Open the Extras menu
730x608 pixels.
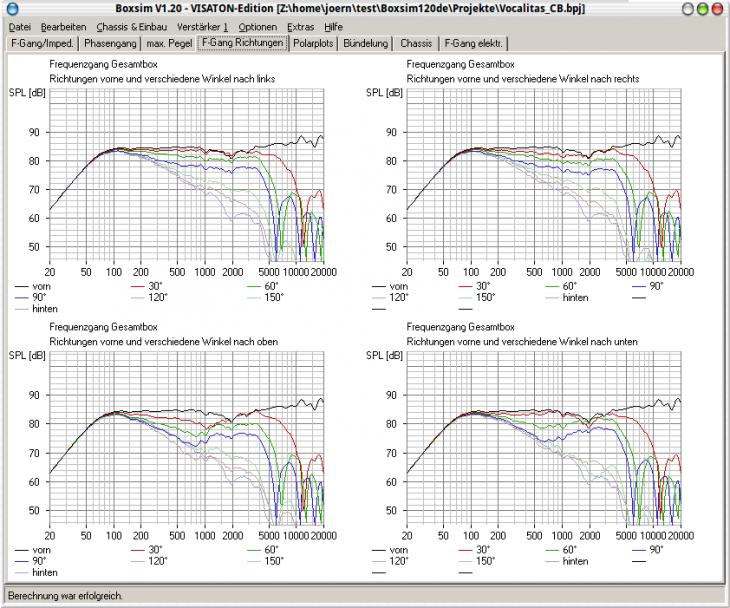tap(300, 27)
